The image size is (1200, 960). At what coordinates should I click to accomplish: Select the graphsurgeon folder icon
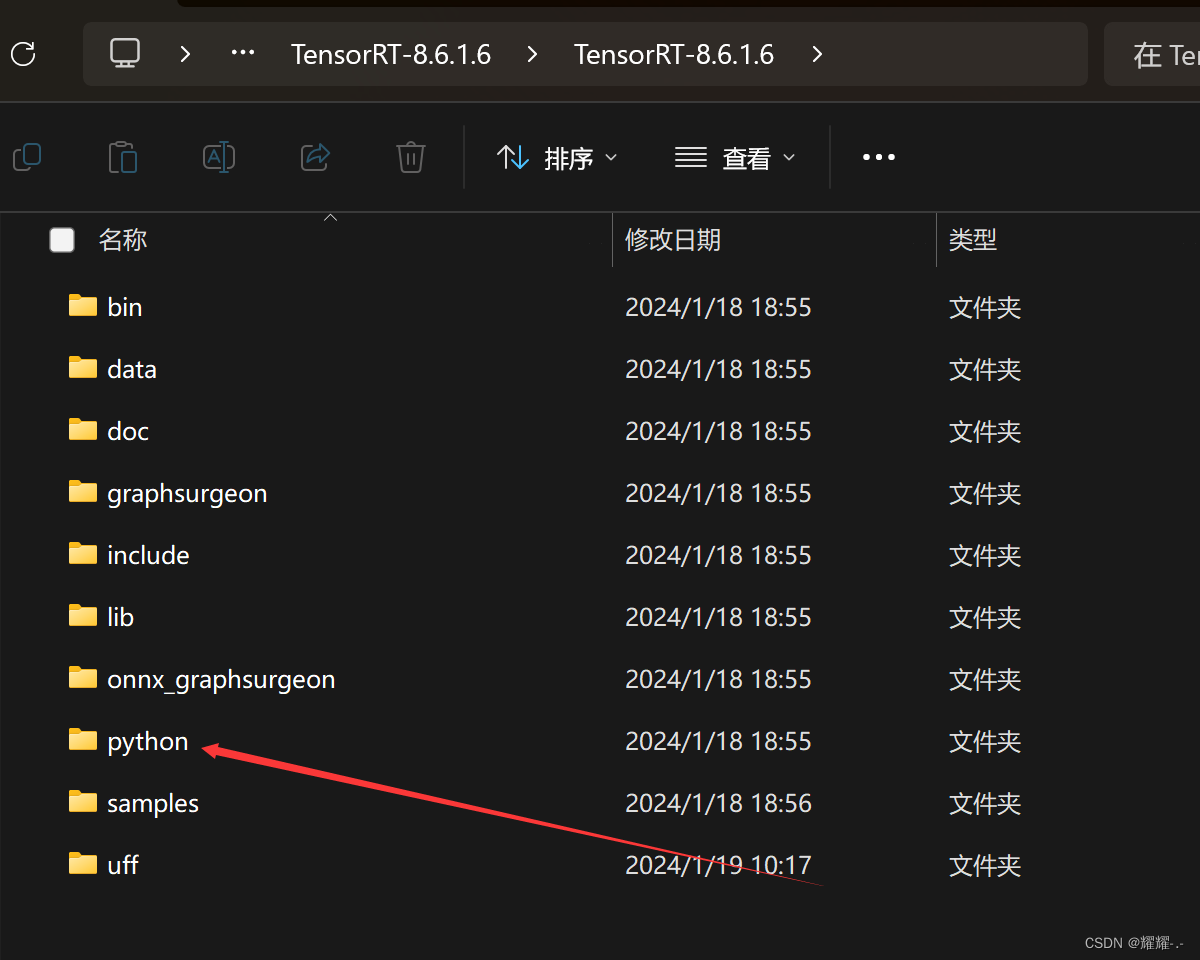(x=83, y=492)
